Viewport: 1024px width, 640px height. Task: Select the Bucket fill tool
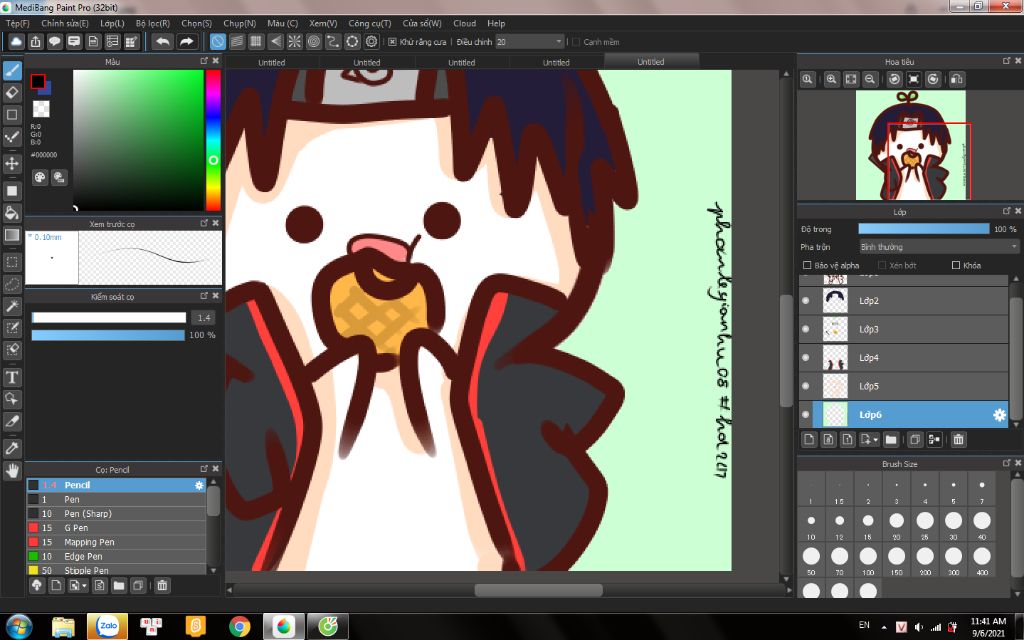tap(12, 213)
